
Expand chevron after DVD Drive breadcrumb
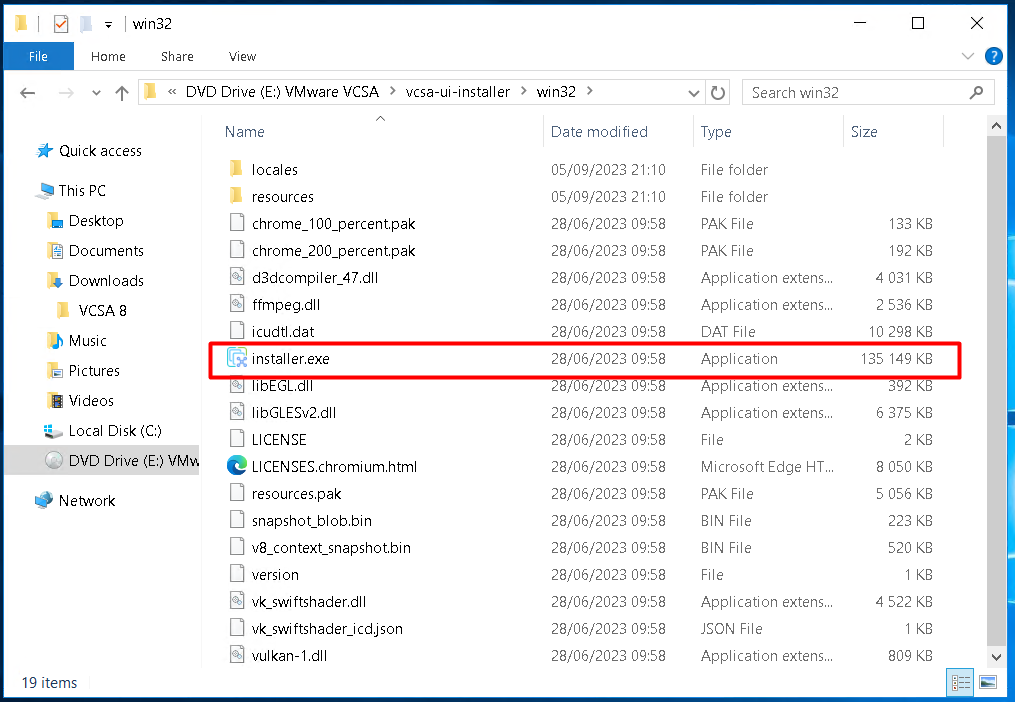click(x=392, y=92)
